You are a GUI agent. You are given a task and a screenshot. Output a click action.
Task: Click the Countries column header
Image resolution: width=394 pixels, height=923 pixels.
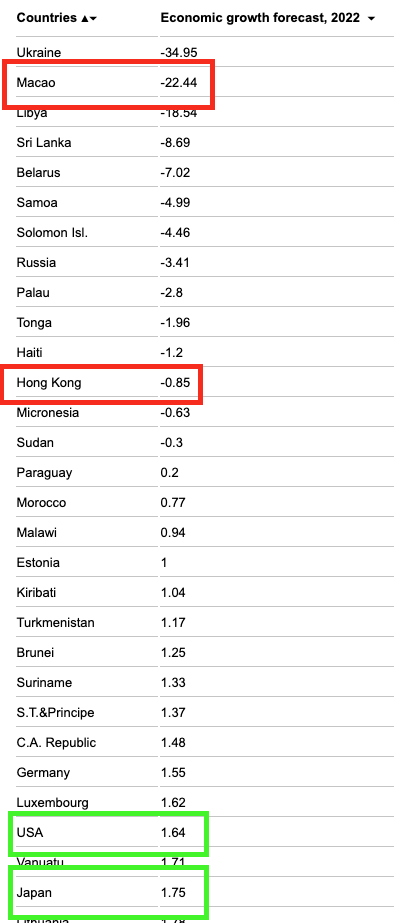click(47, 18)
